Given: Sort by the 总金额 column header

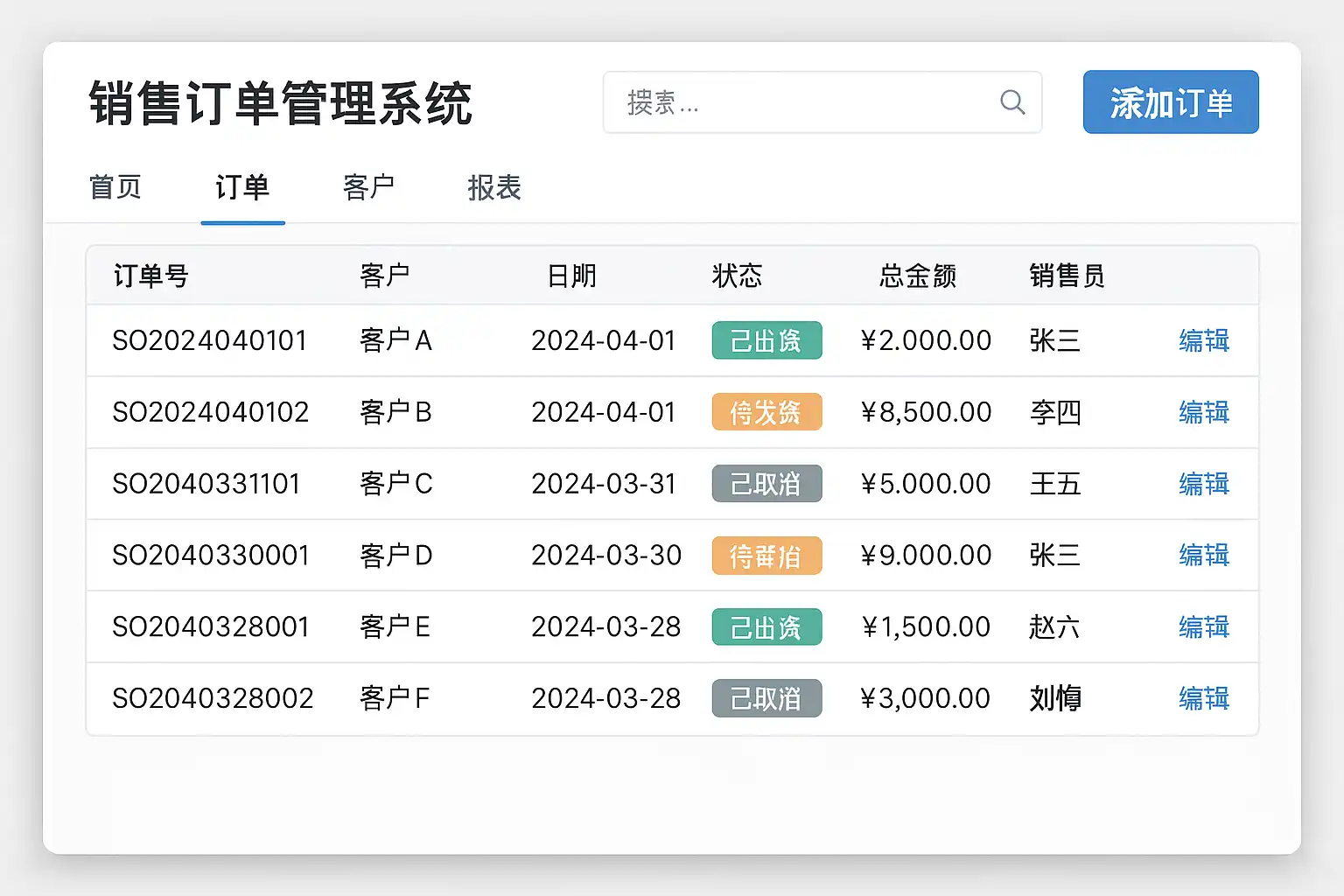Looking at the screenshot, I should pyautogui.click(x=917, y=276).
